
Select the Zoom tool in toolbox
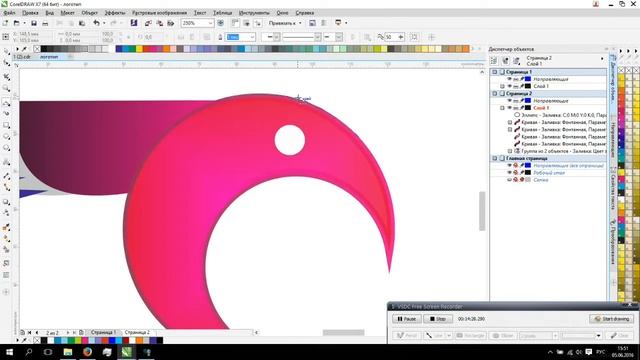click(x=6, y=88)
